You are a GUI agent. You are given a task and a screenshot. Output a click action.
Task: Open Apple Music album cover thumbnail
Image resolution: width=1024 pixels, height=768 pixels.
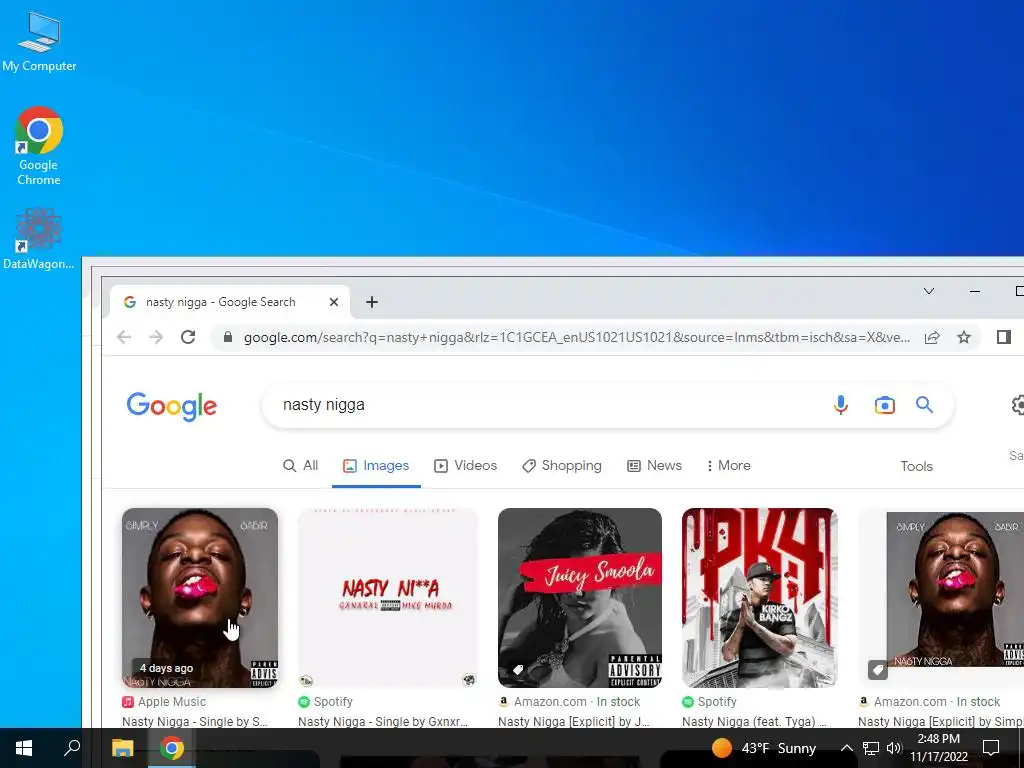click(x=200, y=598)
